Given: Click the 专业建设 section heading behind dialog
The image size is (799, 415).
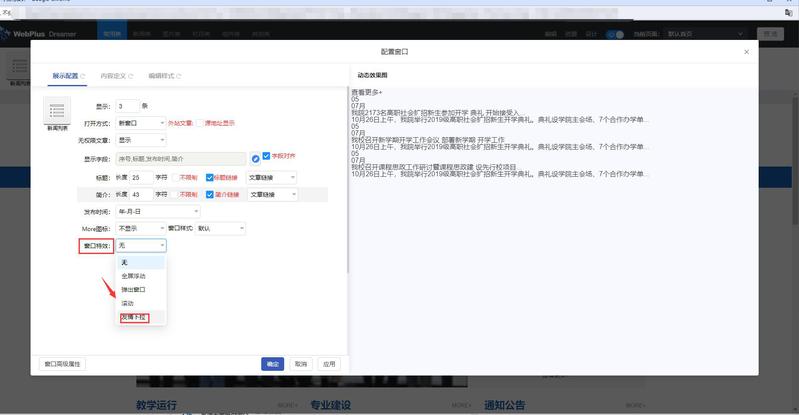Looking at the screenshot, I should coord(330,405).
